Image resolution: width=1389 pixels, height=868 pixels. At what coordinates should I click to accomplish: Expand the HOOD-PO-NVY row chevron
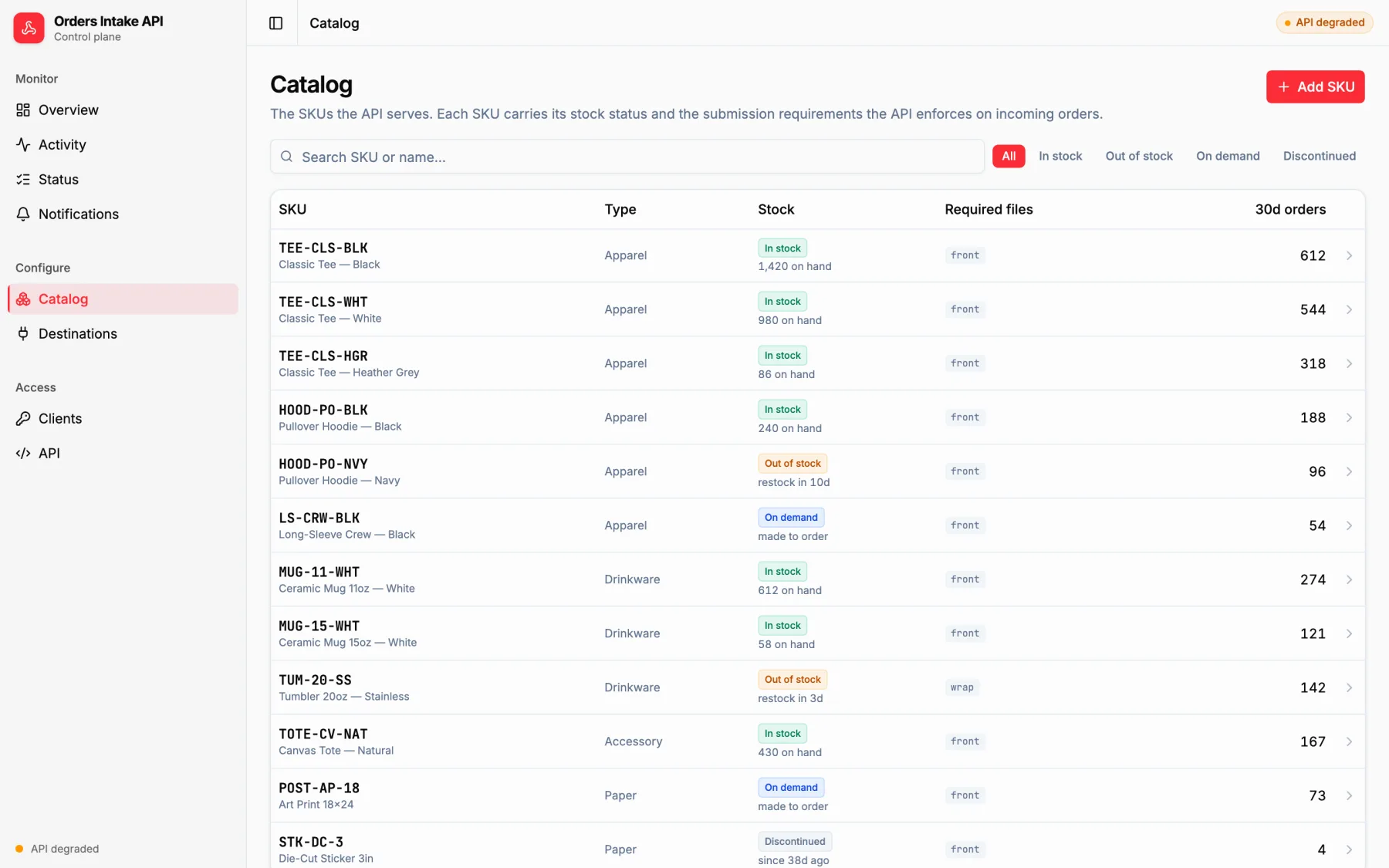pos(1349,471)
